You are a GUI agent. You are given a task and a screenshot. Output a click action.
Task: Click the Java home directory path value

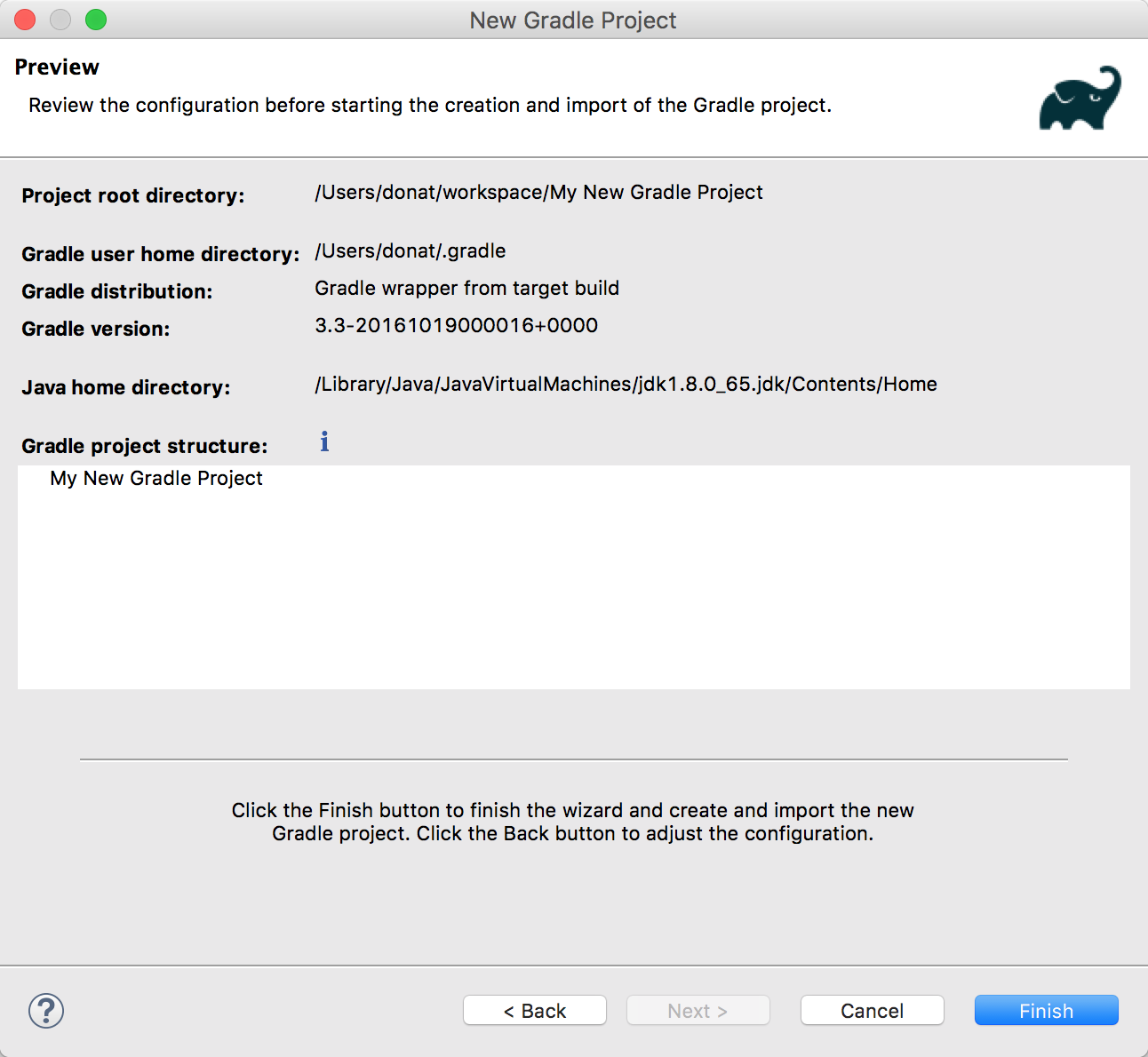[x=626, y=385]
